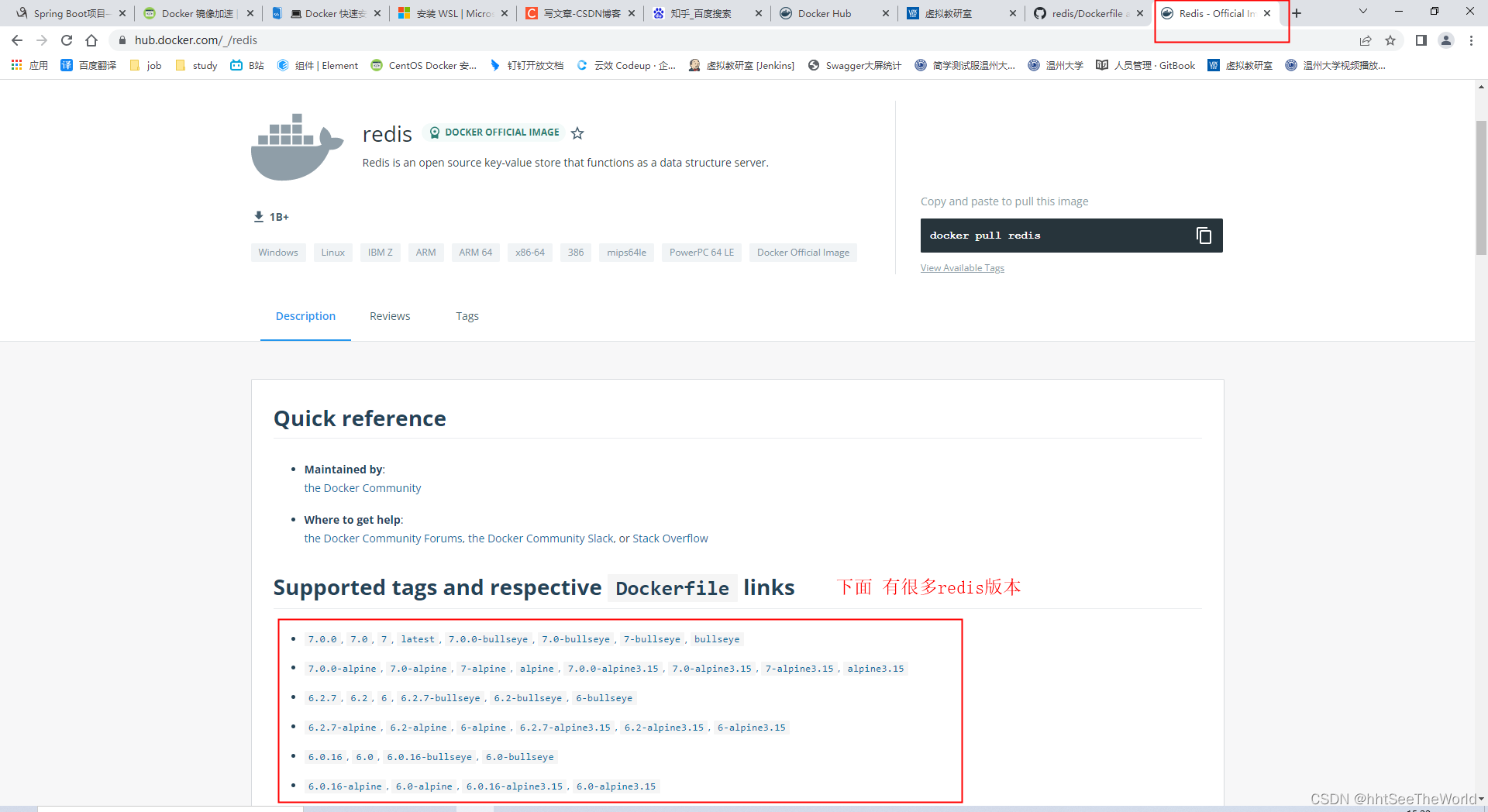Screen dimensions: 1488x812
Task: Open the 6.0.16-alpine Dockerfile link
Action: click(x=345, y=786)
